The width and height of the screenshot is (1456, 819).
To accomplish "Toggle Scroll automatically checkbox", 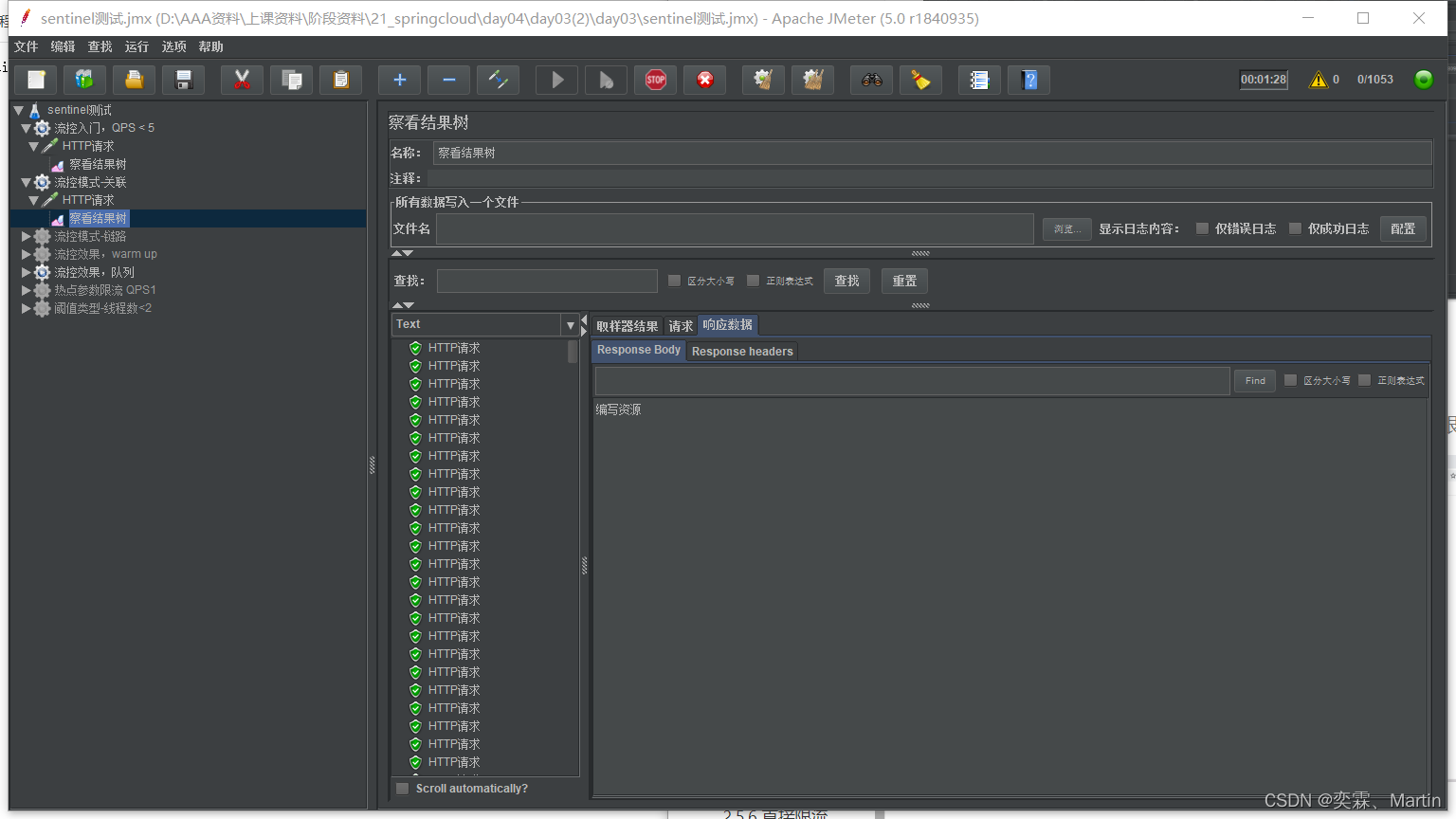I will tap(403, 789).
